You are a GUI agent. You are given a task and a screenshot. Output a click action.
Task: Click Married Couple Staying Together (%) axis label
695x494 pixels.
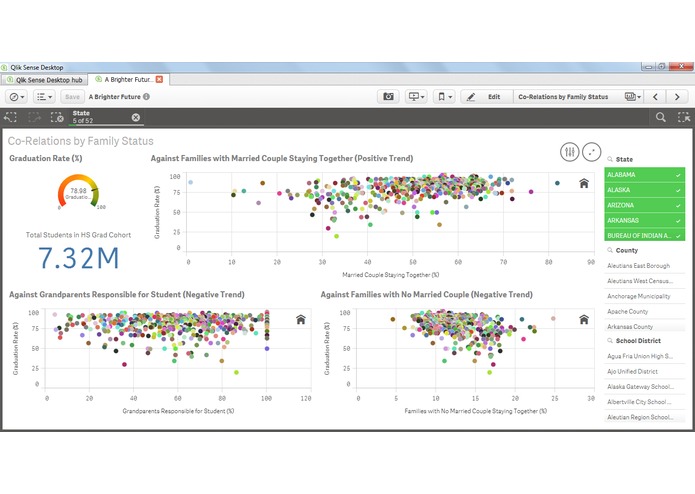click(390, 275)
